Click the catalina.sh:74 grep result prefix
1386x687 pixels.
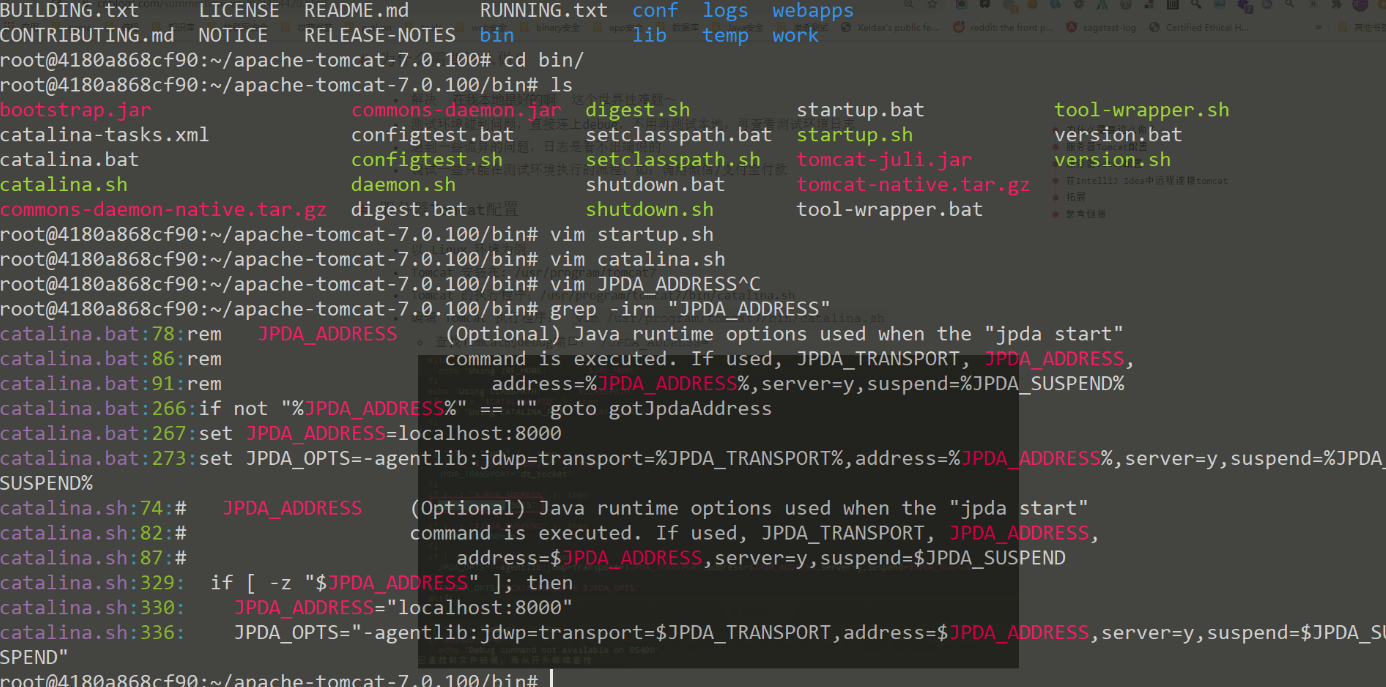click(87, 508)
